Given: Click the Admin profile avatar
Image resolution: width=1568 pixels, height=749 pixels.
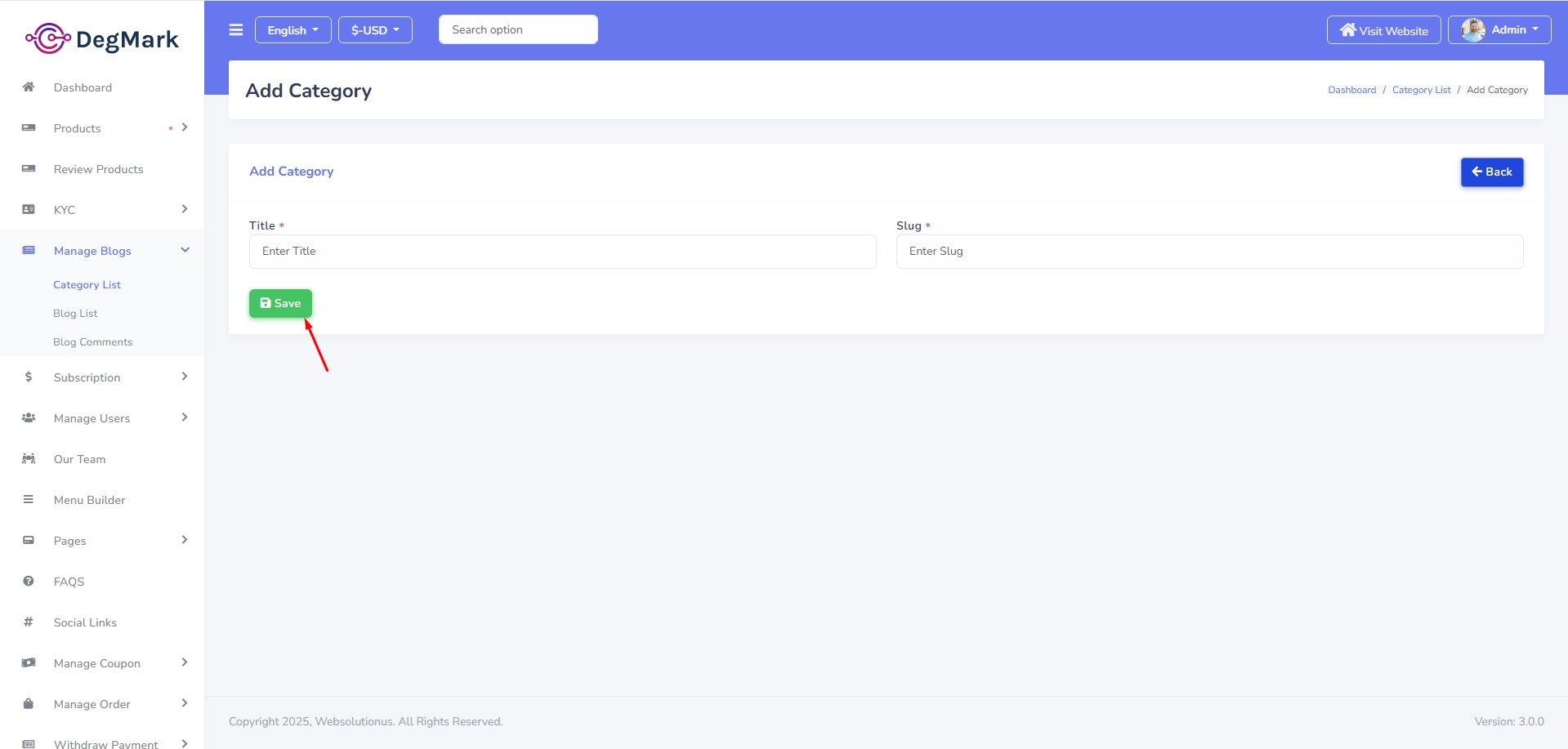Looking at the screenshot, I should pyautogui.click(x=1472, y=30).
